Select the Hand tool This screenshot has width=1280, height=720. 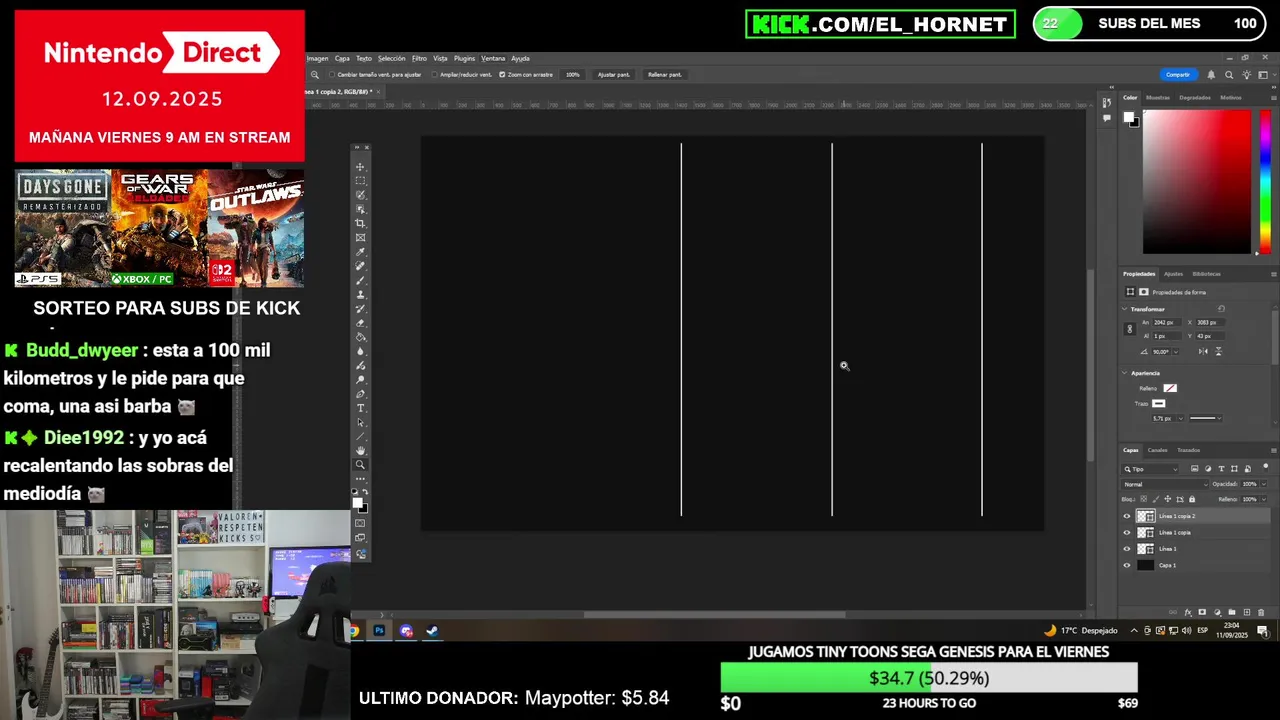coord(360,450)
